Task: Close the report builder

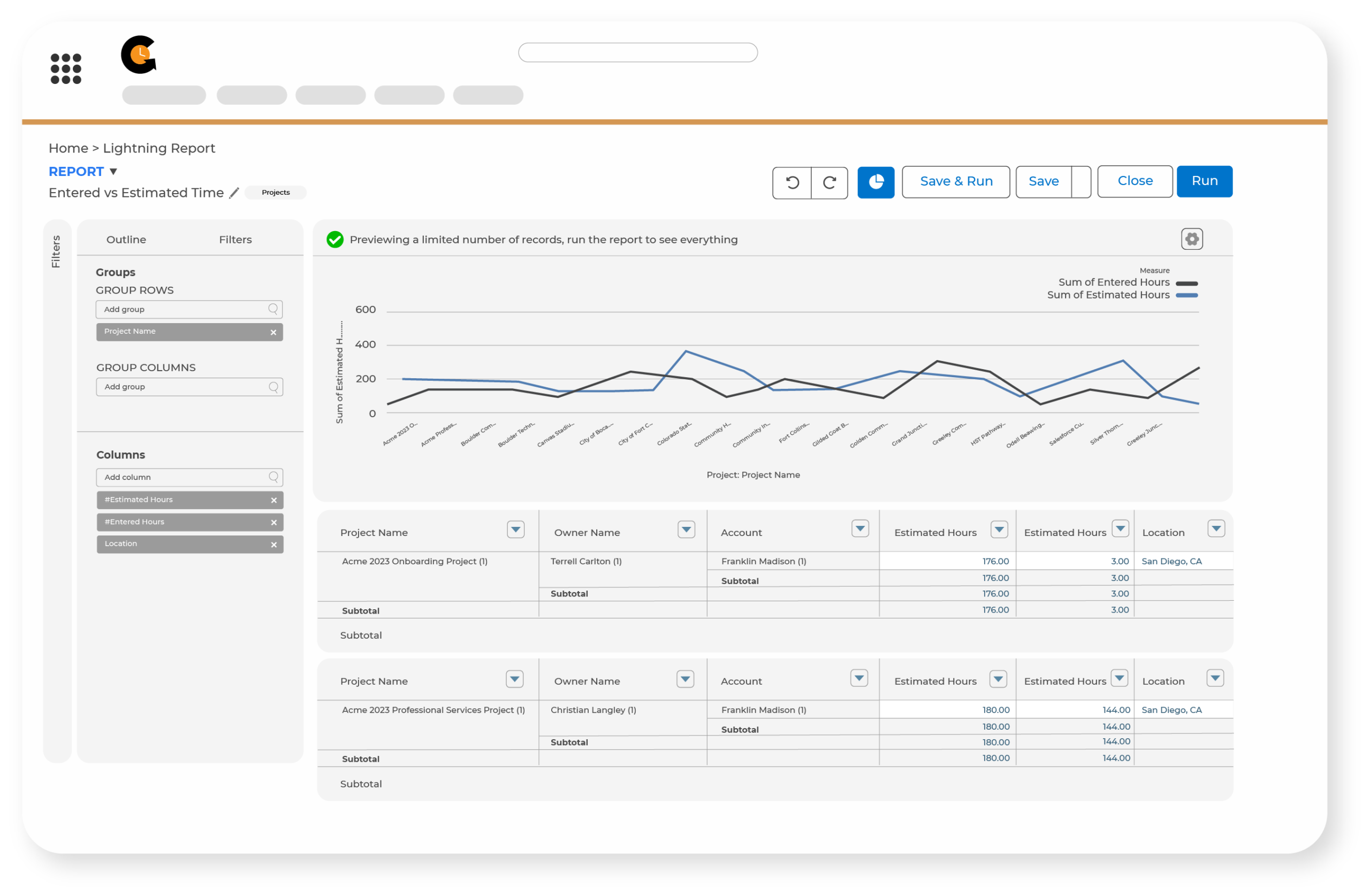Action: [x=1135, y=181]
